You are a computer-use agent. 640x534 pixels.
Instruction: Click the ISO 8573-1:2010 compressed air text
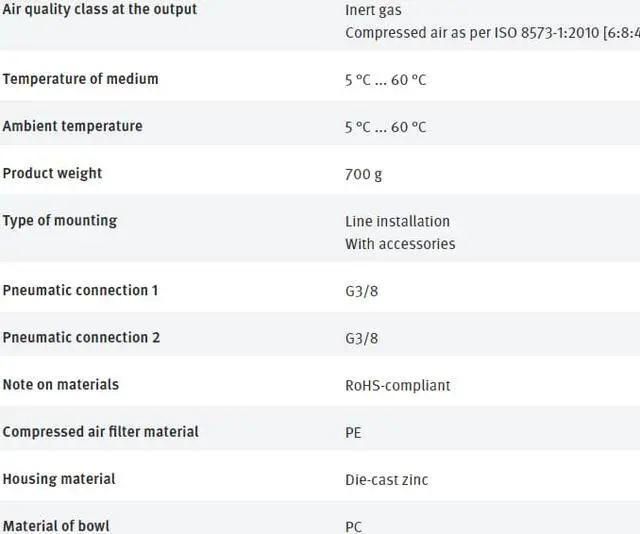pos(492,32)
